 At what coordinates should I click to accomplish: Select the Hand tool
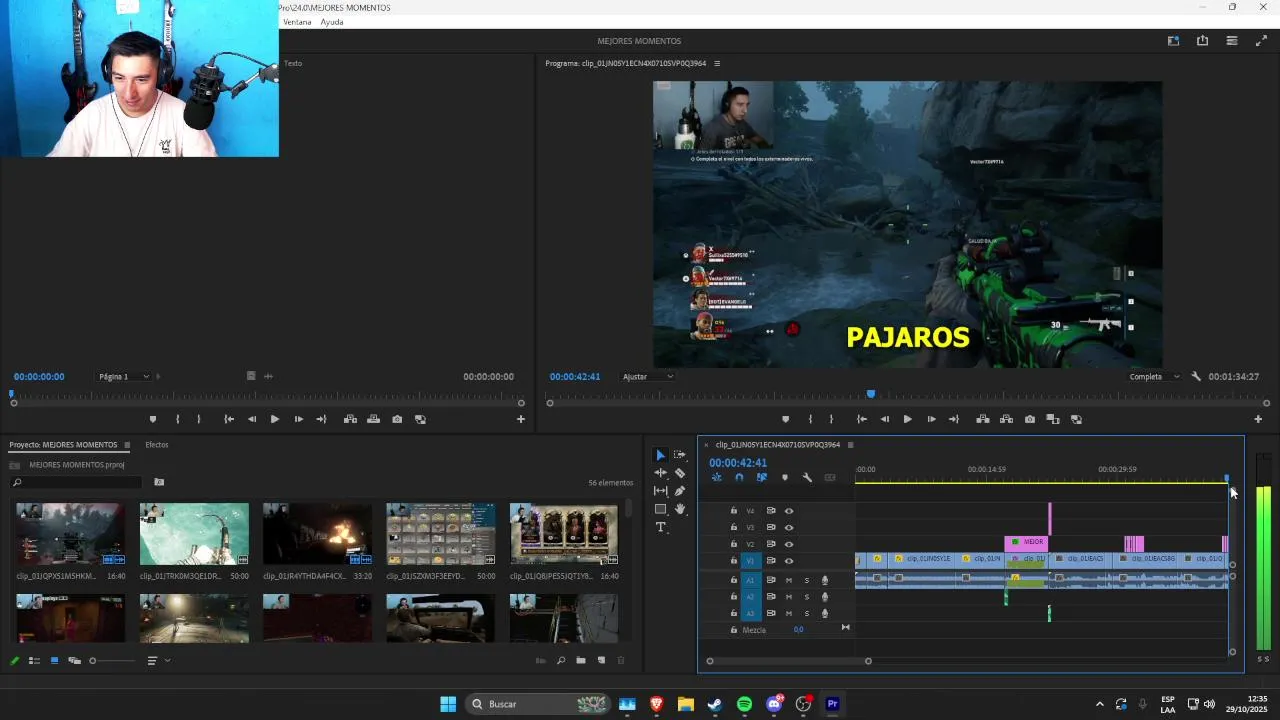680,509
